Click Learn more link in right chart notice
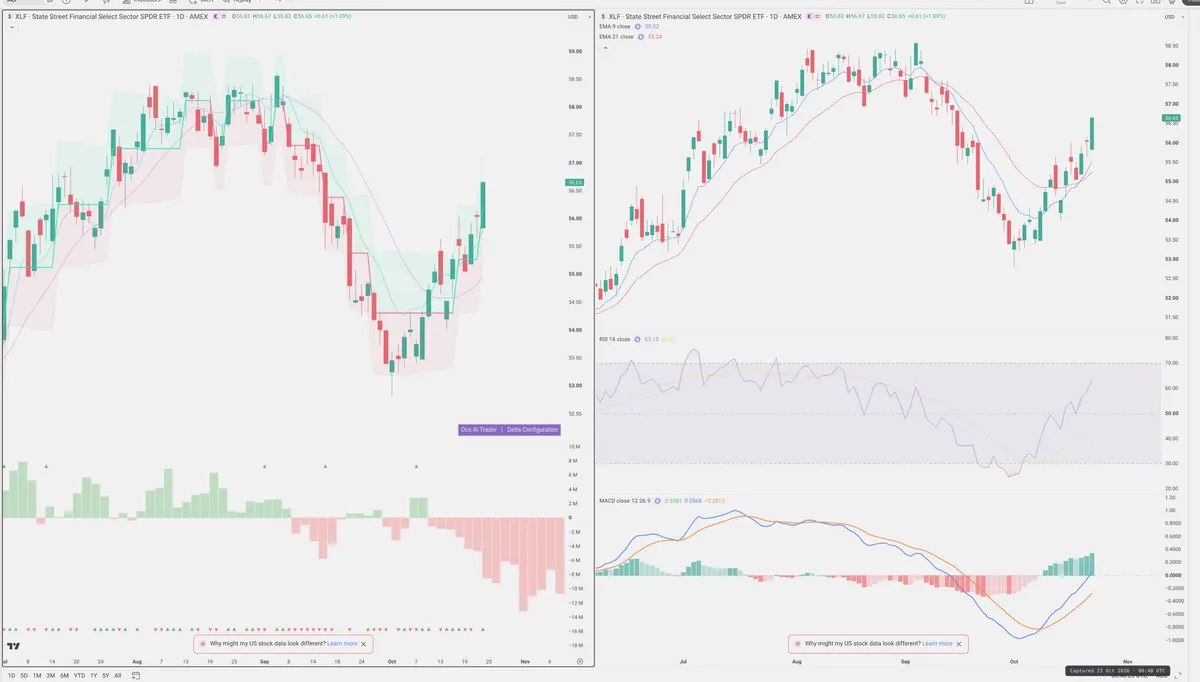1200x682 pixels. click(x=937, y=644)
